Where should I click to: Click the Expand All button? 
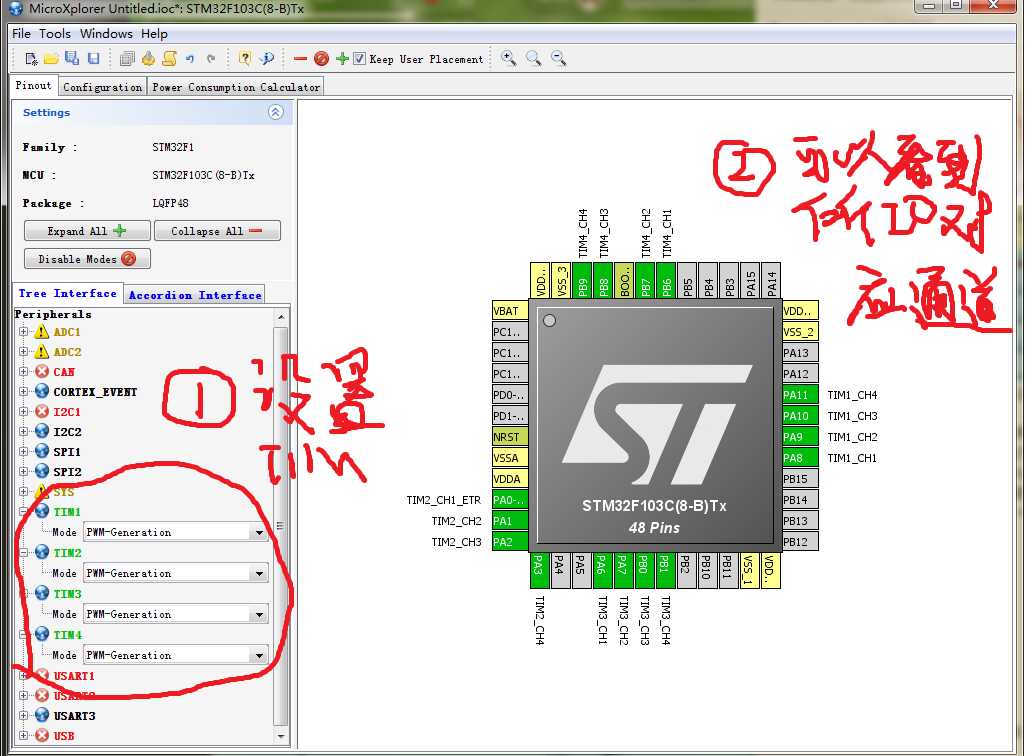coord(87,231)
